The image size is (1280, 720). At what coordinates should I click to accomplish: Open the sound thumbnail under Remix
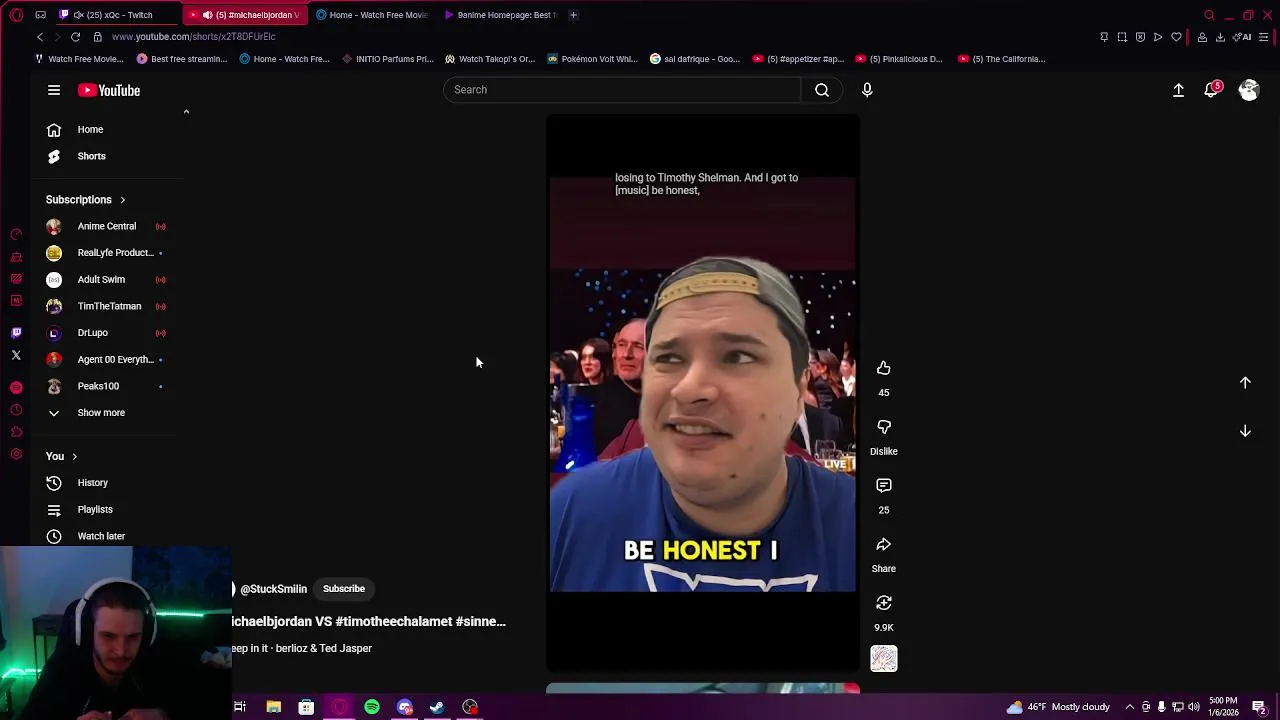[x=884, y=659]
